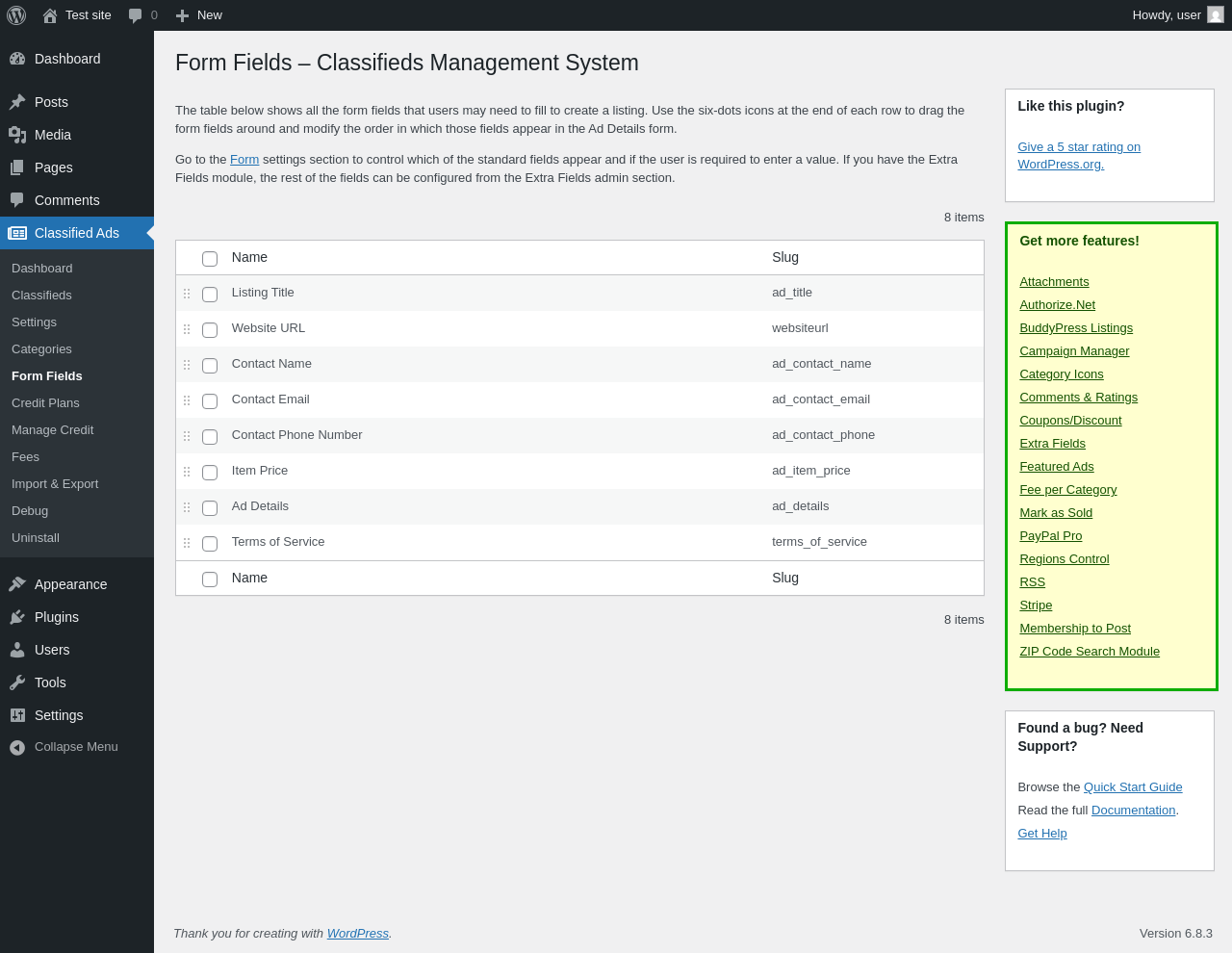Click the six-dots drag handle for Listing Title
The height and width of the screenshot is (953, 1232).
[187, 294]
